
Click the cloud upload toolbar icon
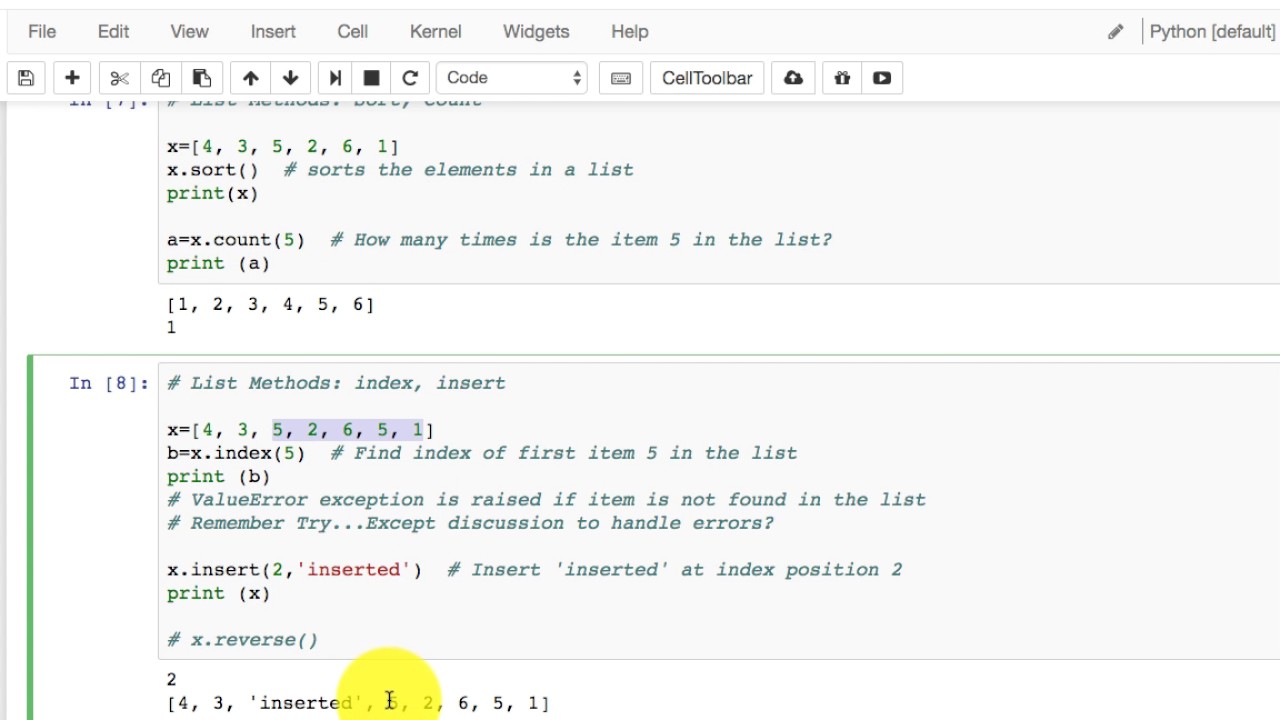[793, 78]
